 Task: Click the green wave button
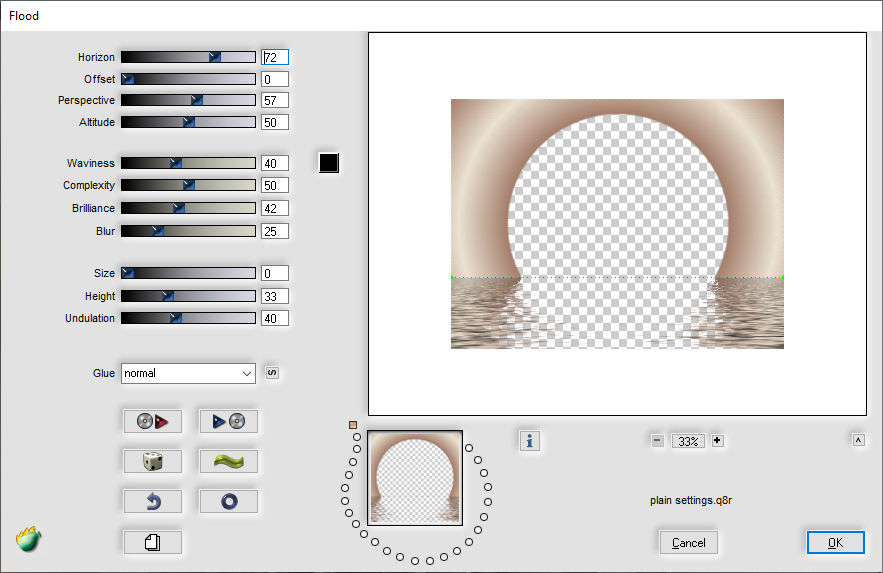pos(229,462)
